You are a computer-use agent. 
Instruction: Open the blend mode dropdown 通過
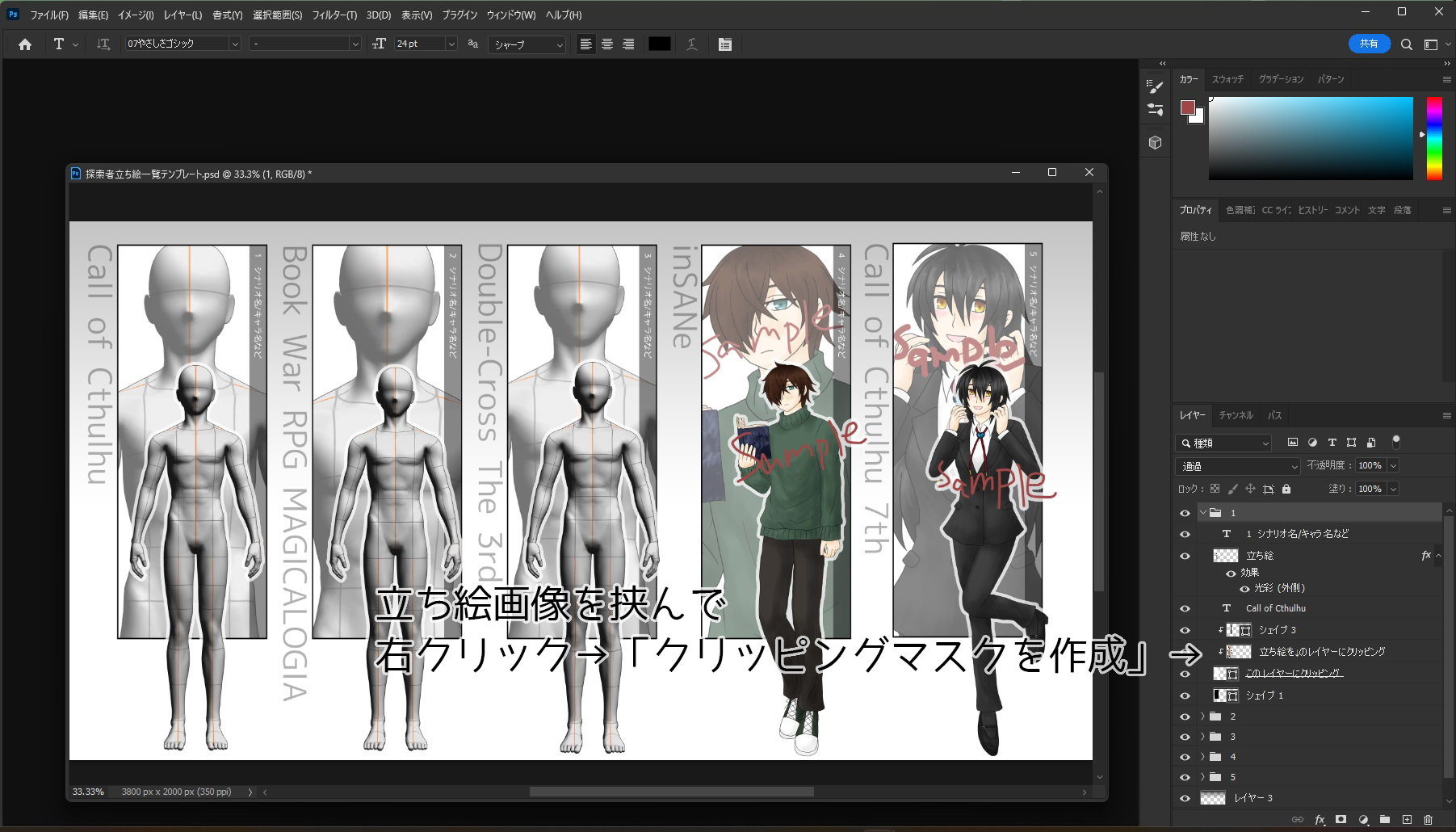[1236, 465]
